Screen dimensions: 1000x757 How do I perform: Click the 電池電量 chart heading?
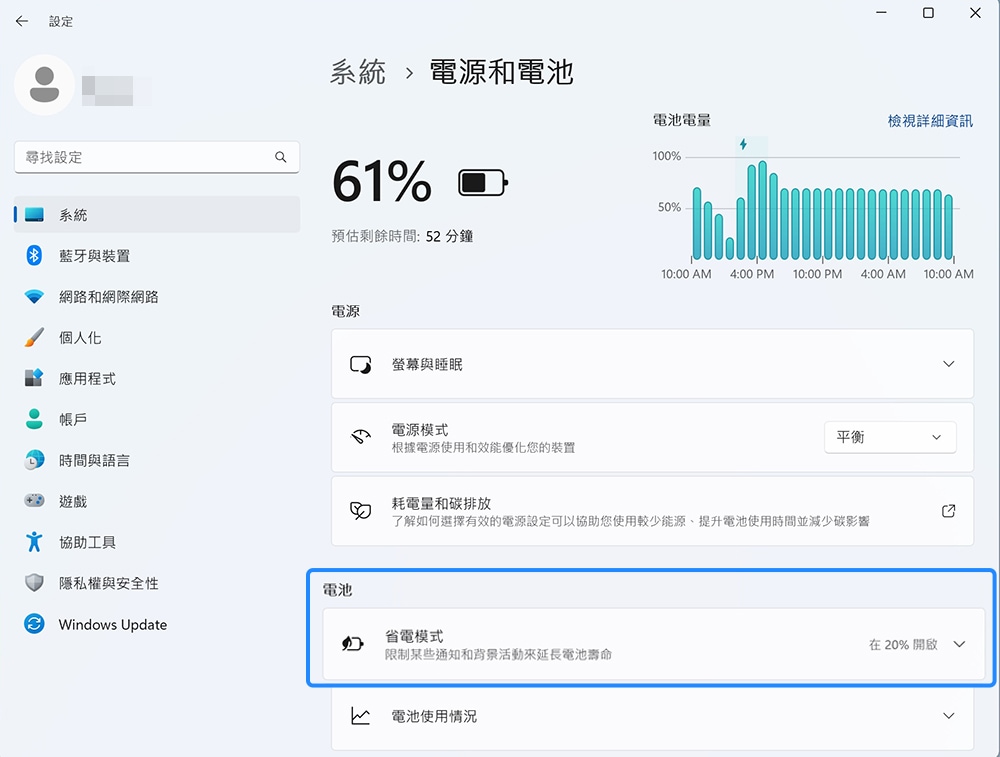[x=681, y=120]
